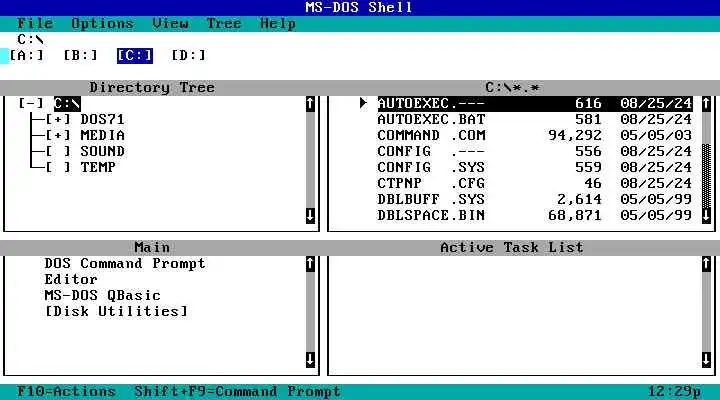Expand the MEDIA folder
Screen dimensions: 720x400
(x=58, y=135)
